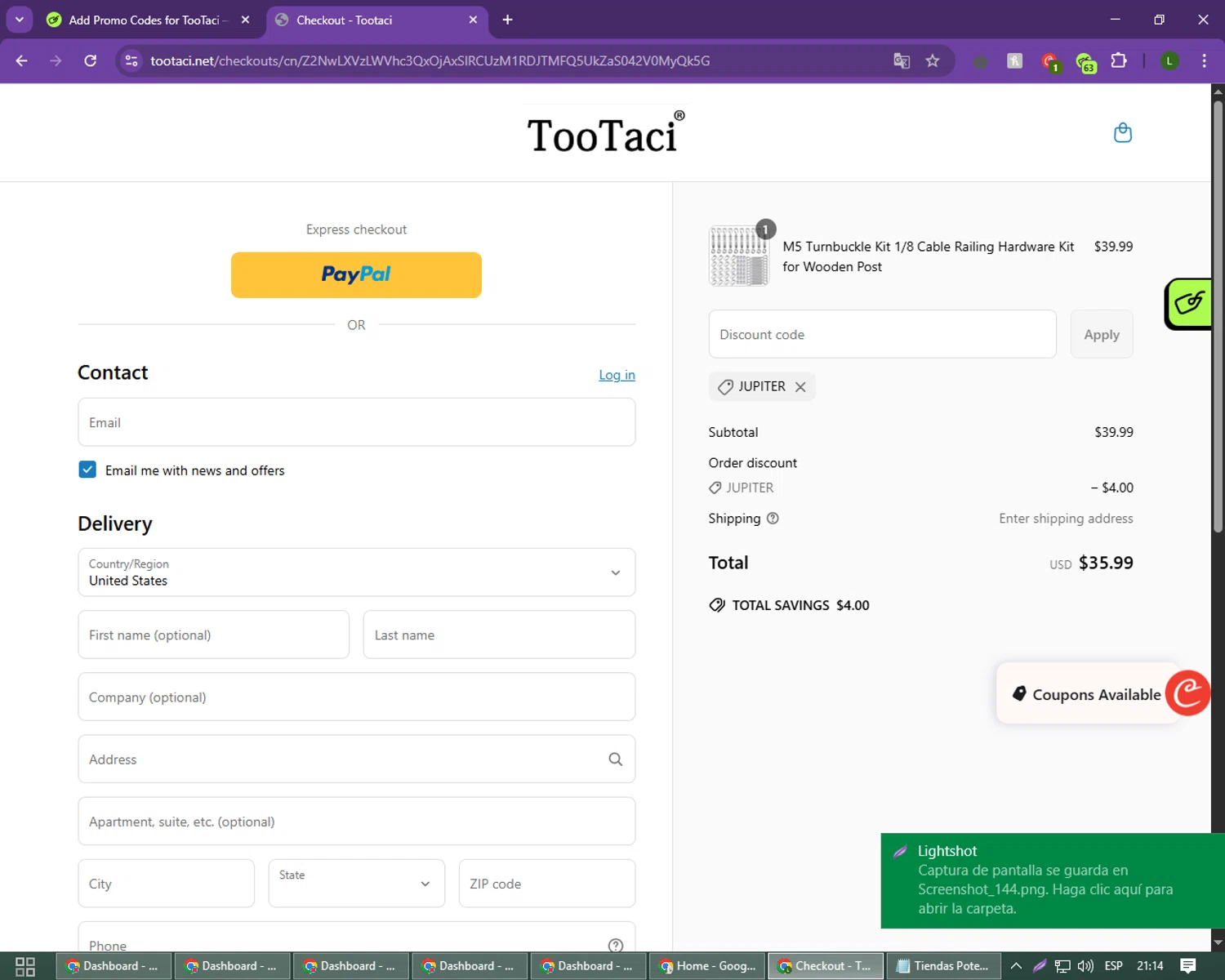Click the Address input field
Viewport: 1225px width, 980px height.
click(357, 759)
